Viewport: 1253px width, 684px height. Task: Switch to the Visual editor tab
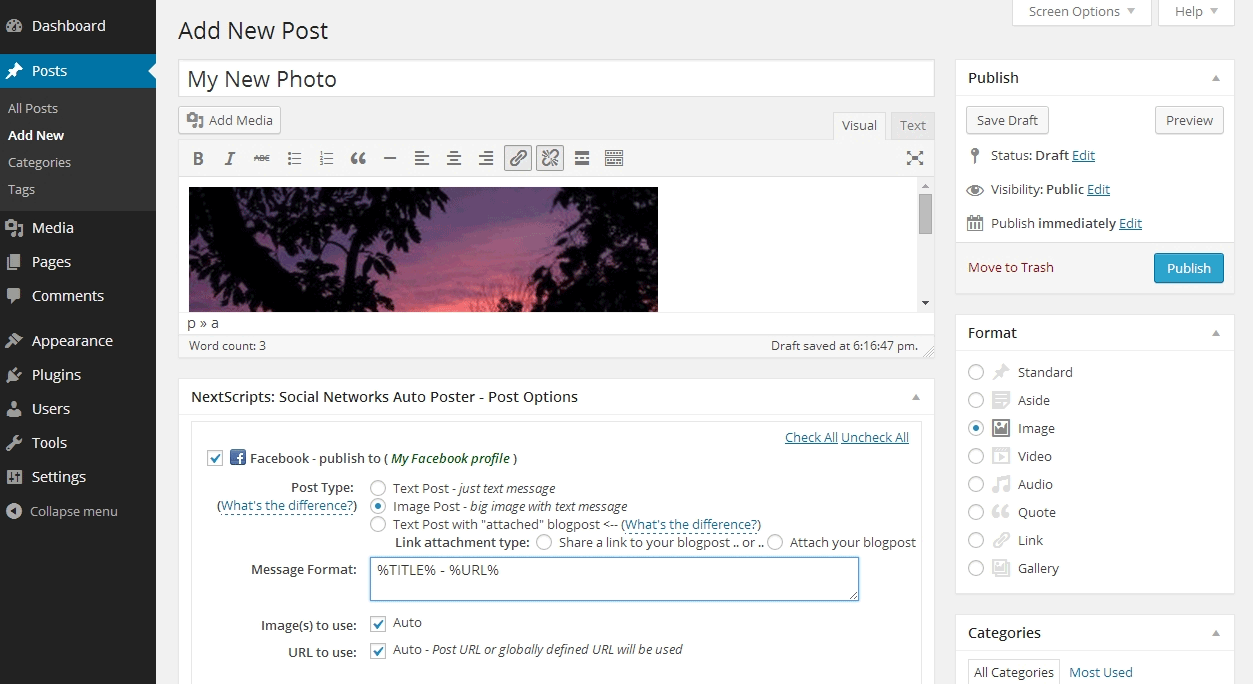coord(859,125)
